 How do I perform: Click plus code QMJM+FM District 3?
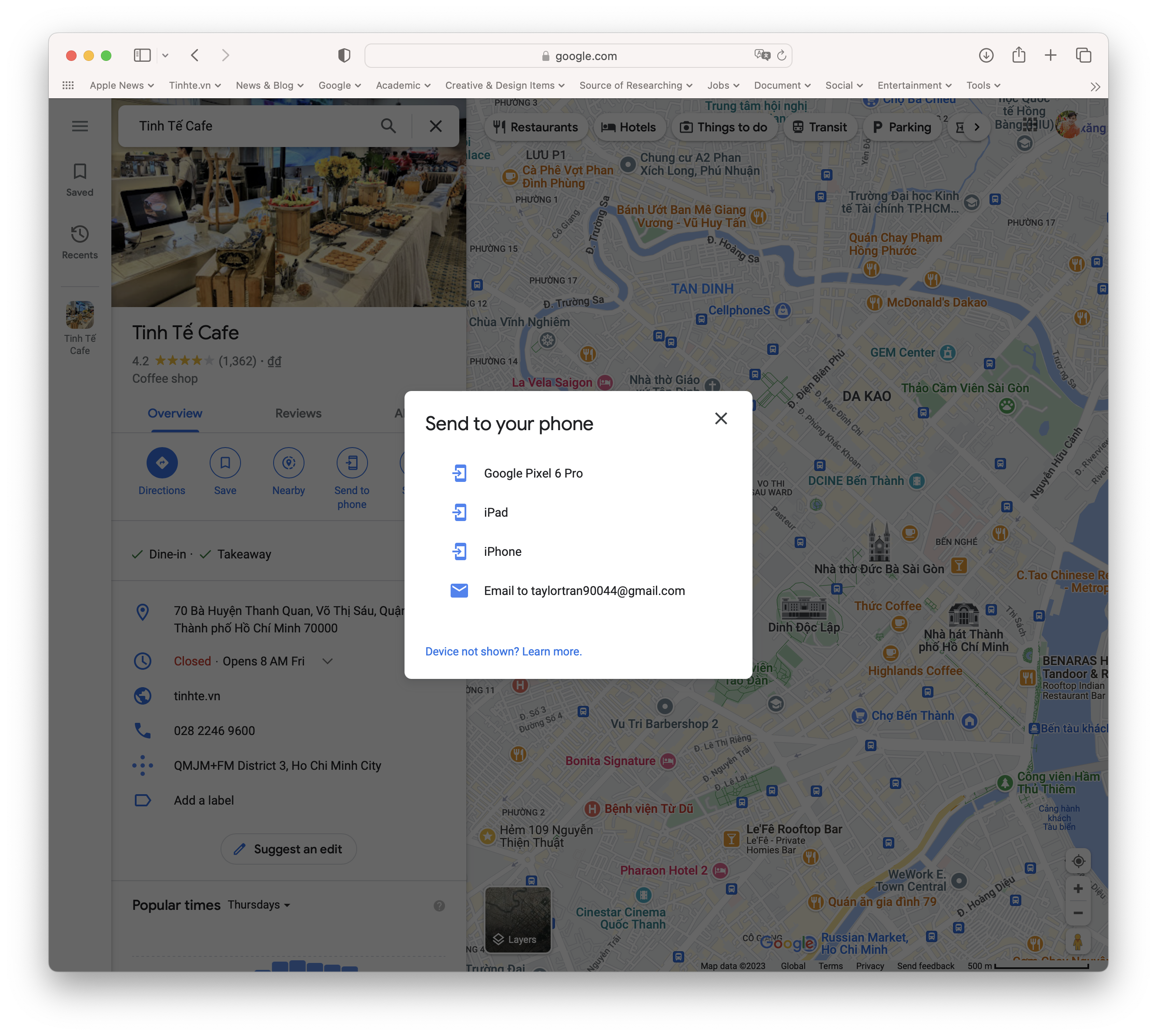pyautogui.click(x=278, y=765)
